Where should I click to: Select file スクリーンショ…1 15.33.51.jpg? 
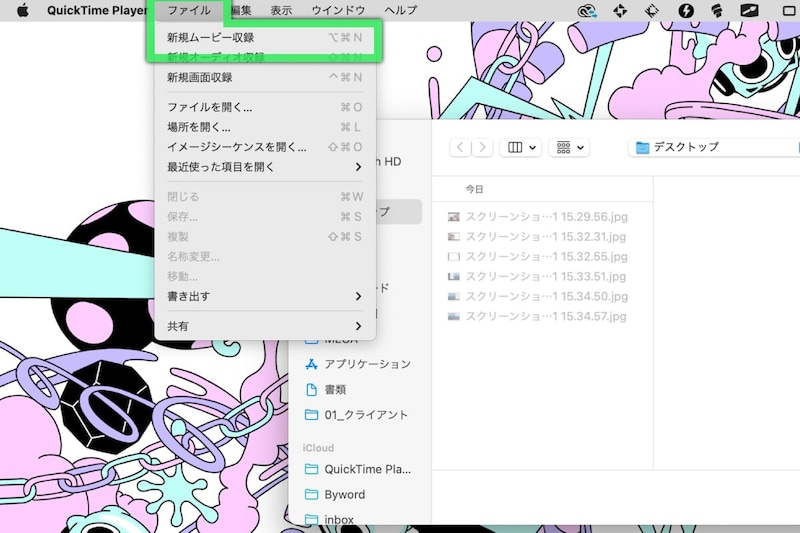[538, 276]
